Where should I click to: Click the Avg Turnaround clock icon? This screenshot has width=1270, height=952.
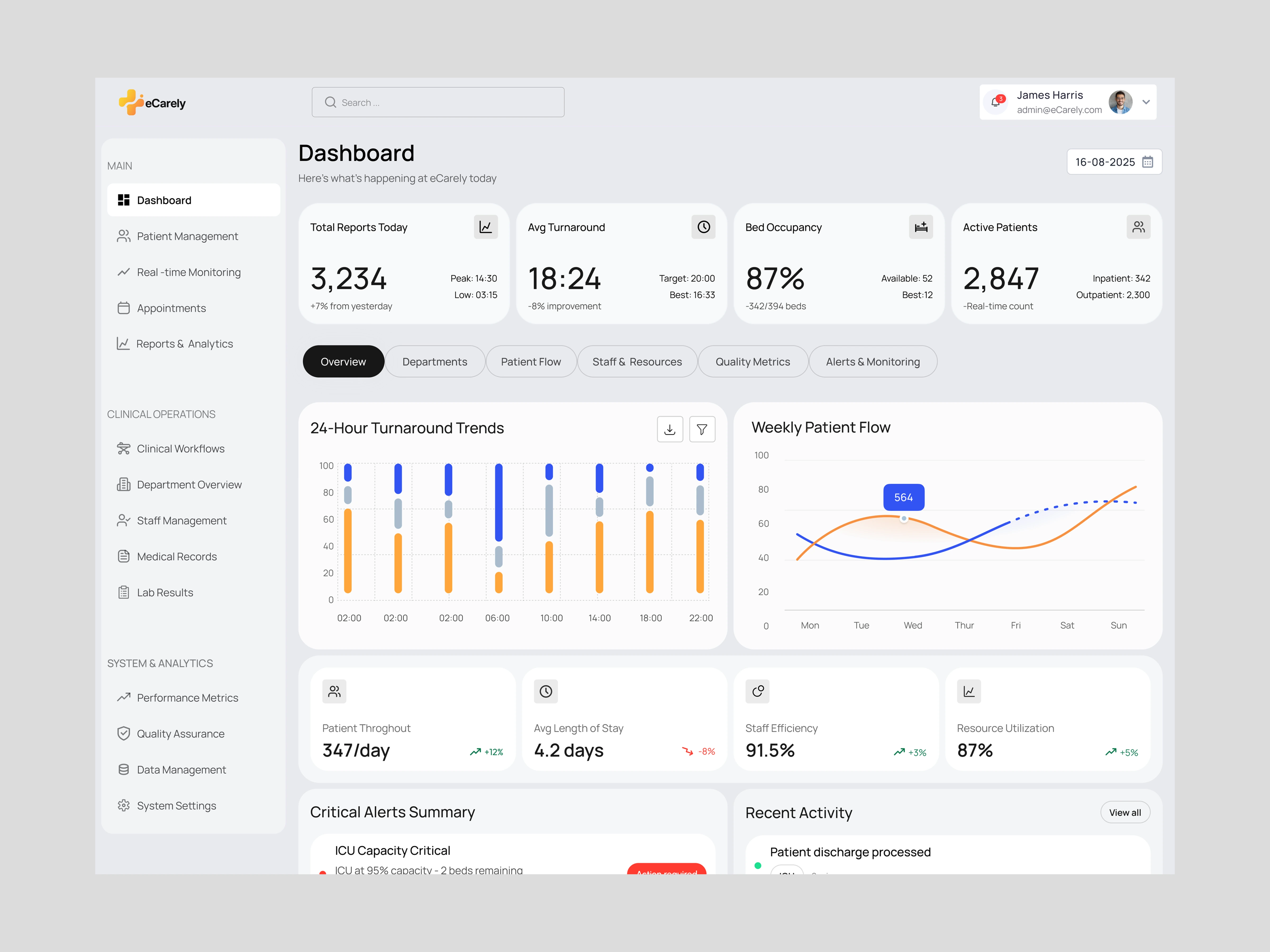pyautogui.click(x=703, y=227)
